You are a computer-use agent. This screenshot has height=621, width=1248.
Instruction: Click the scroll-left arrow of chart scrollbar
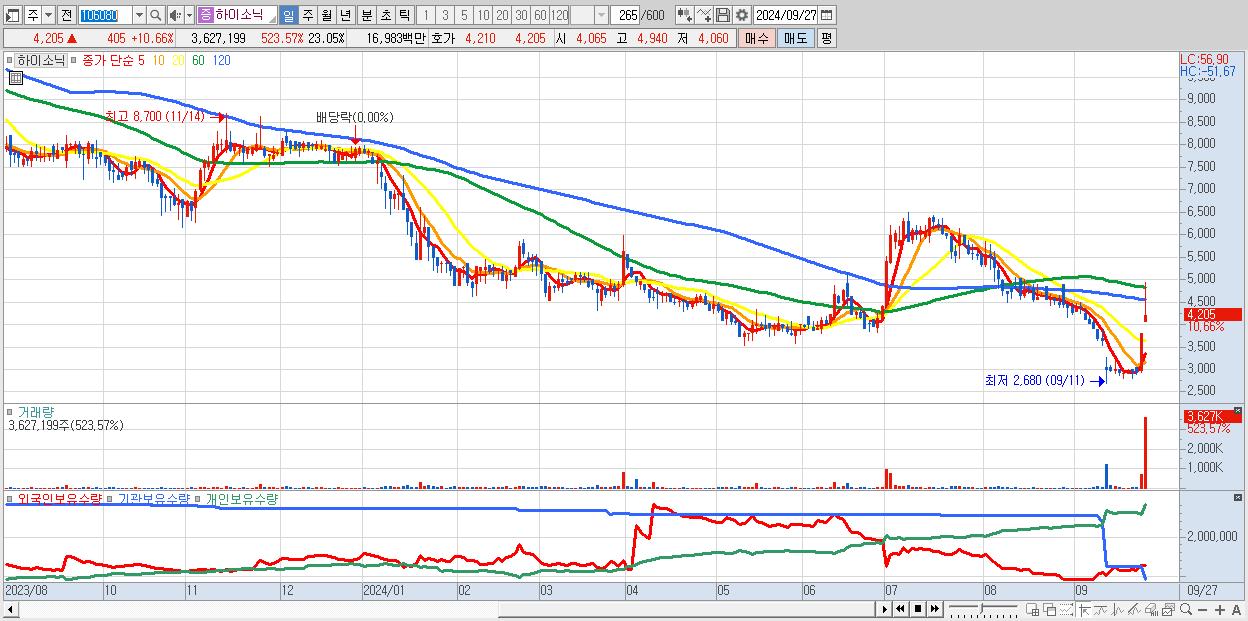(x=9, y=609)
